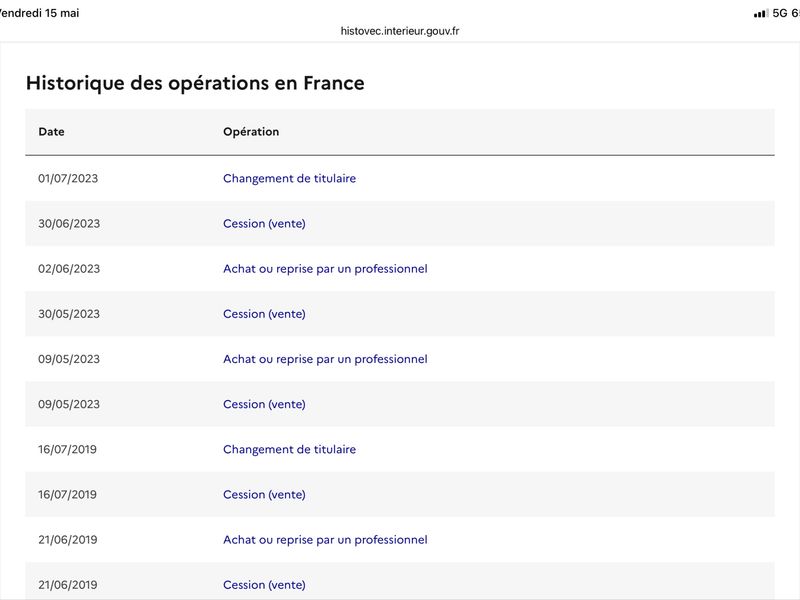
Task: Tap the cellular signal strength icon
Action: pyautogui.click(x=761, y=13)
